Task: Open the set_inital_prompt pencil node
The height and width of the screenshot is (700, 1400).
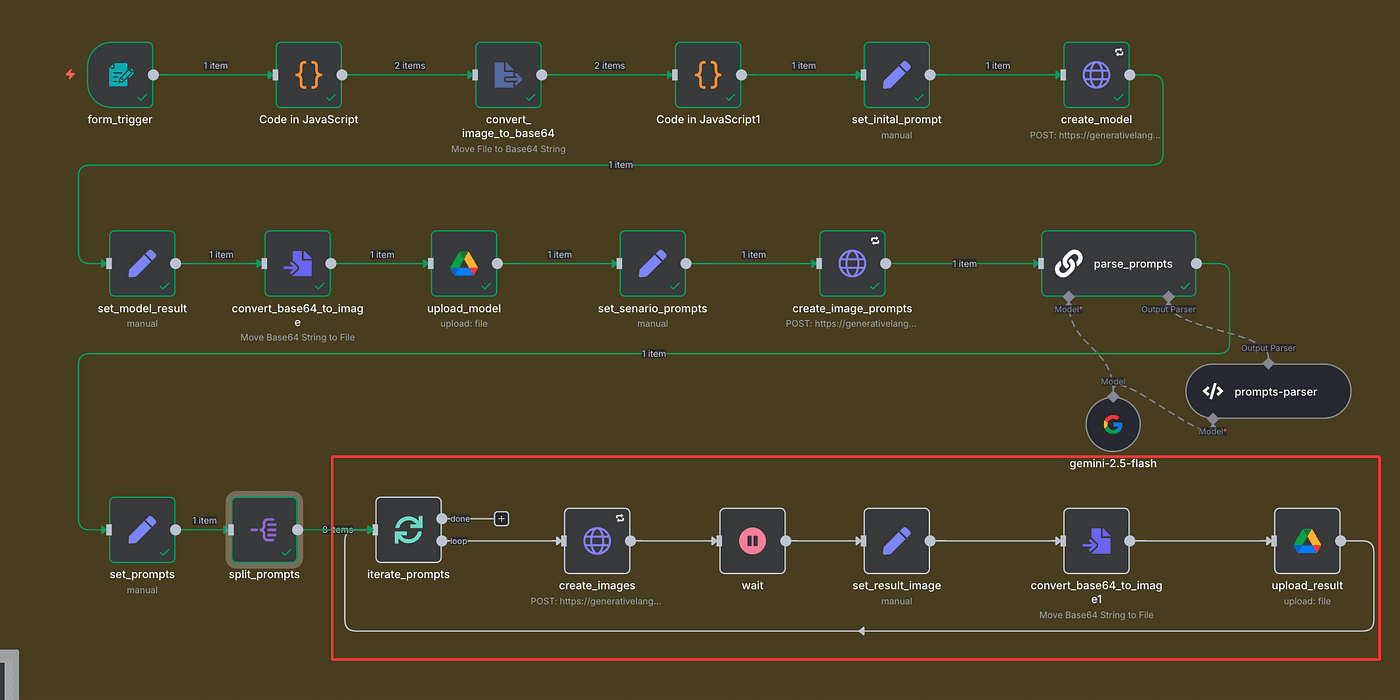Action: (897, 75)
